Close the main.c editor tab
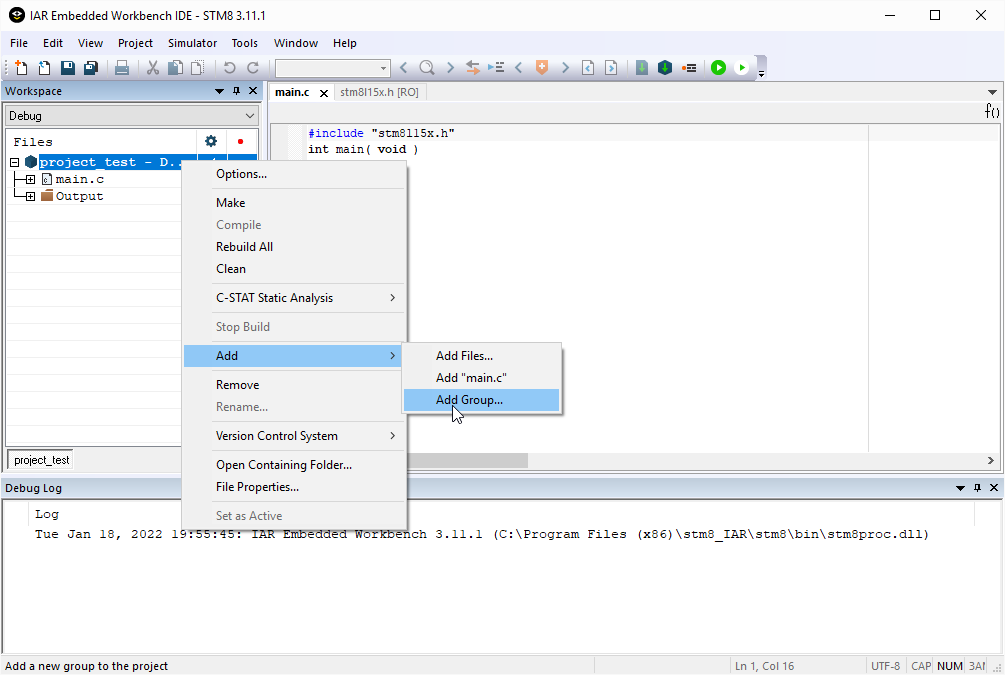The image size is (1005, 675). 324,94
